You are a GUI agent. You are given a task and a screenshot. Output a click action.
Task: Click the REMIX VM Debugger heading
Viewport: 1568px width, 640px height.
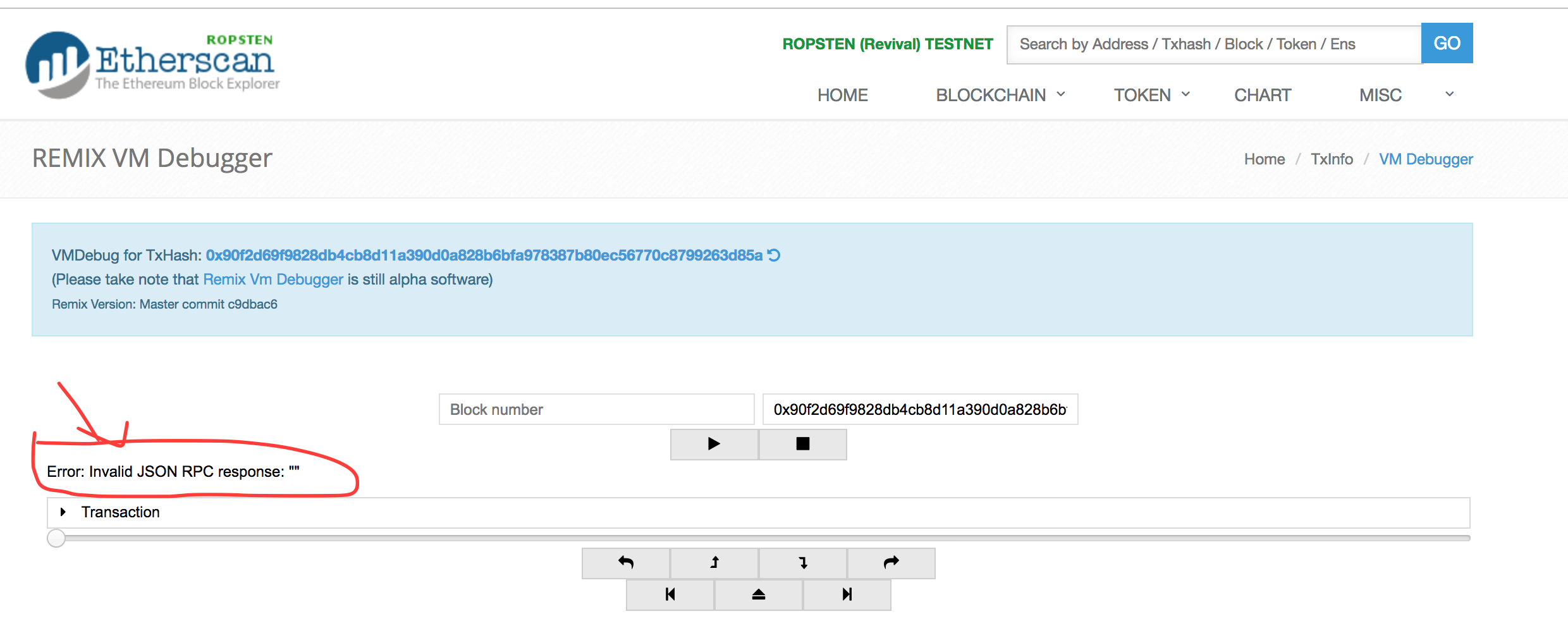[x=152, y=159]
